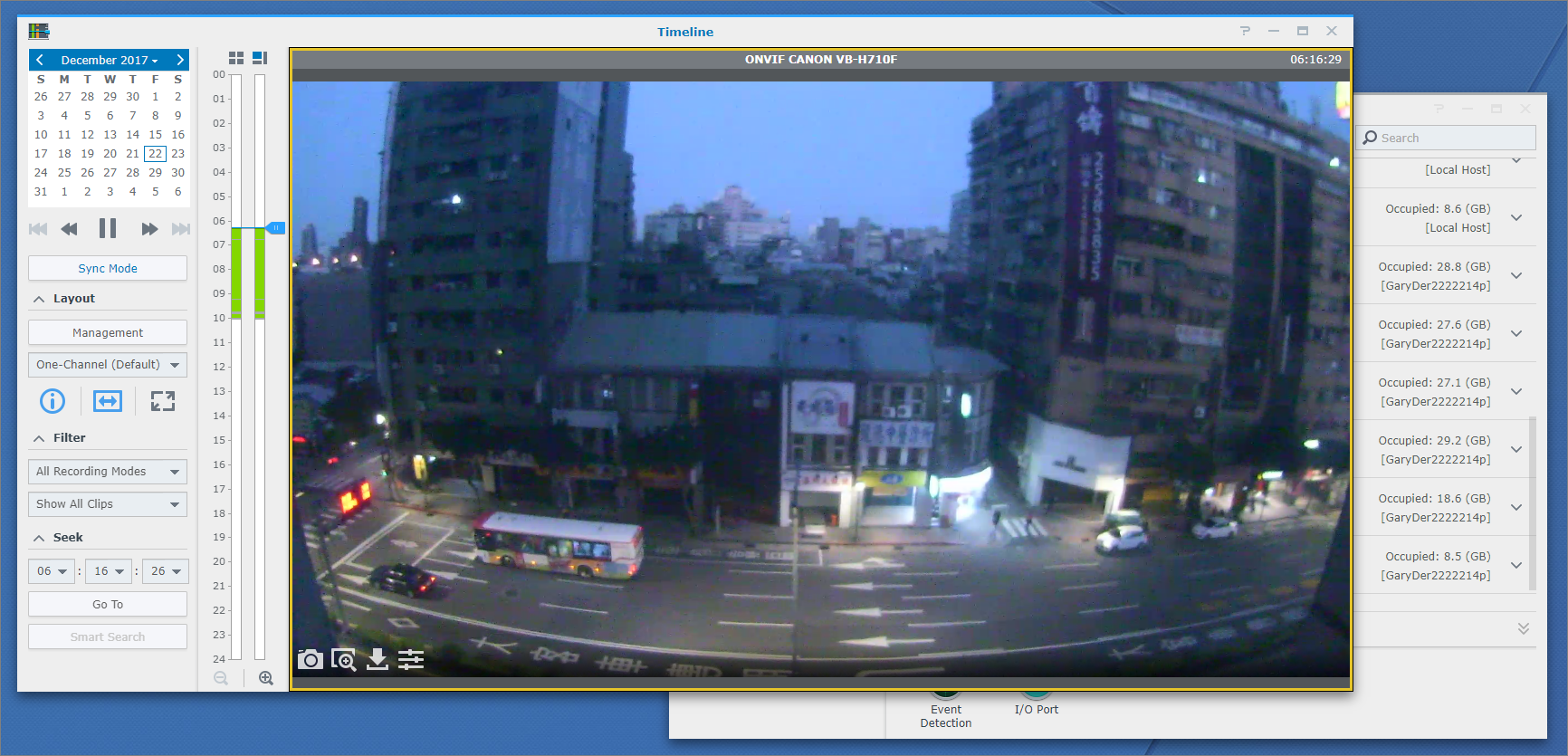Open the One-Channel (Default) layout dropdown
Viewport: 1568px width, 756px height.
(x=108, y=365)
